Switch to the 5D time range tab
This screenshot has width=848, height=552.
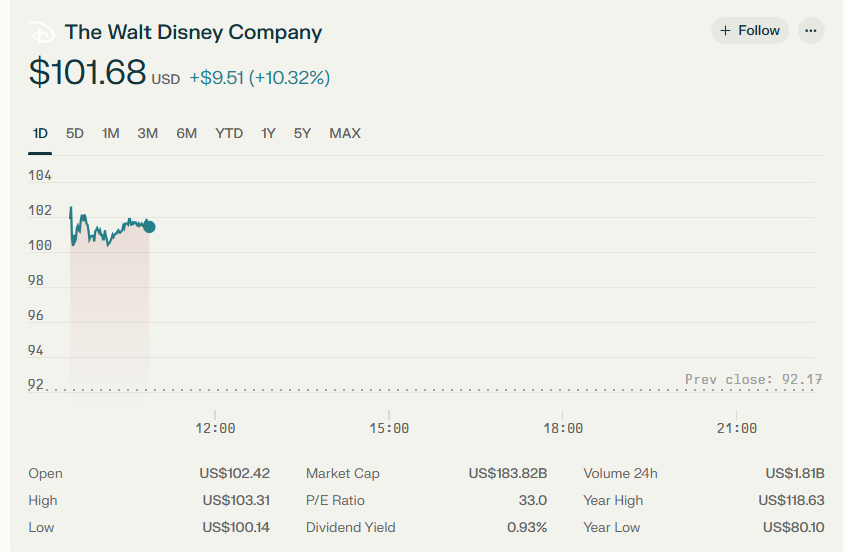tap(75, 133)
